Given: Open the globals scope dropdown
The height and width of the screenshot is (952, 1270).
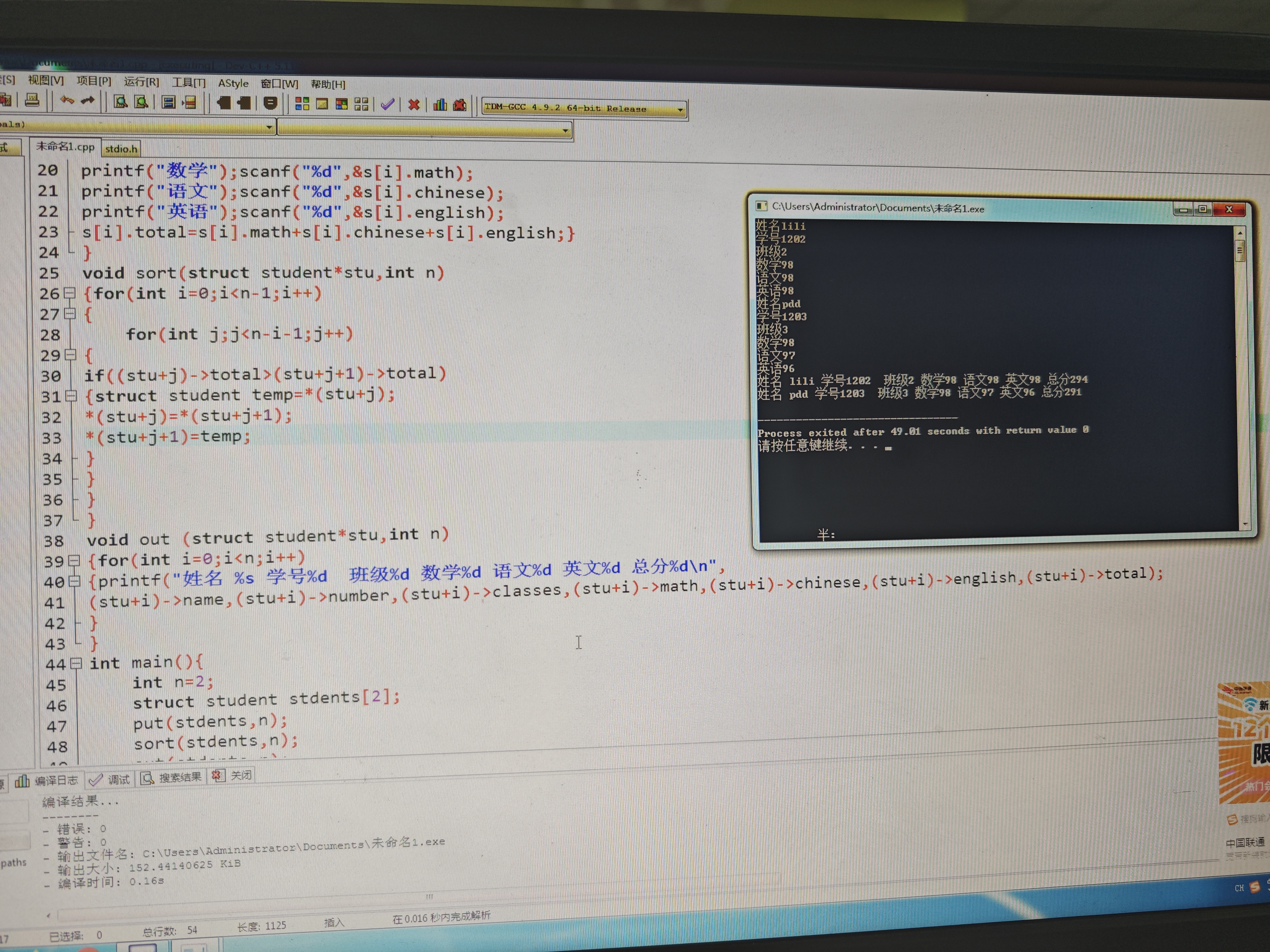Looking at the screenshot, I should (269, 127).
